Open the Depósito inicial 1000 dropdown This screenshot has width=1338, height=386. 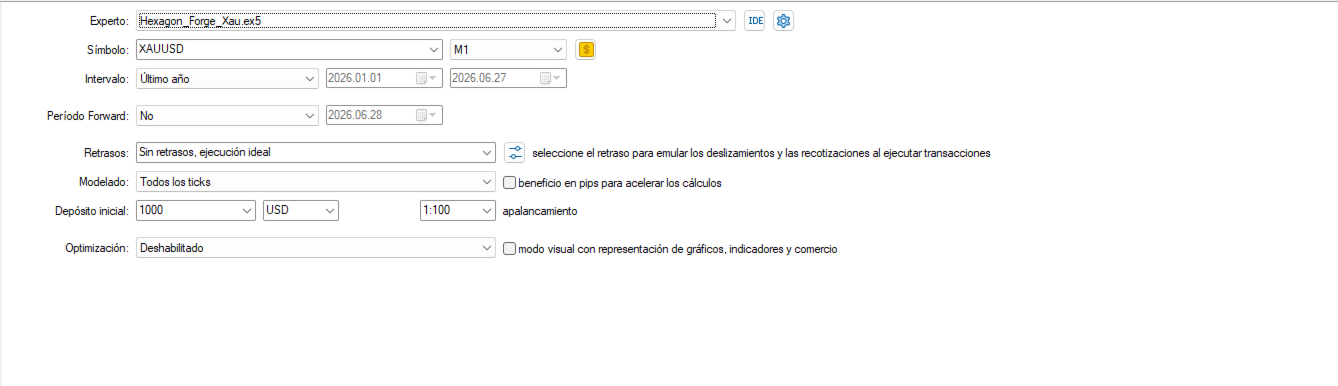coord(247,211)
